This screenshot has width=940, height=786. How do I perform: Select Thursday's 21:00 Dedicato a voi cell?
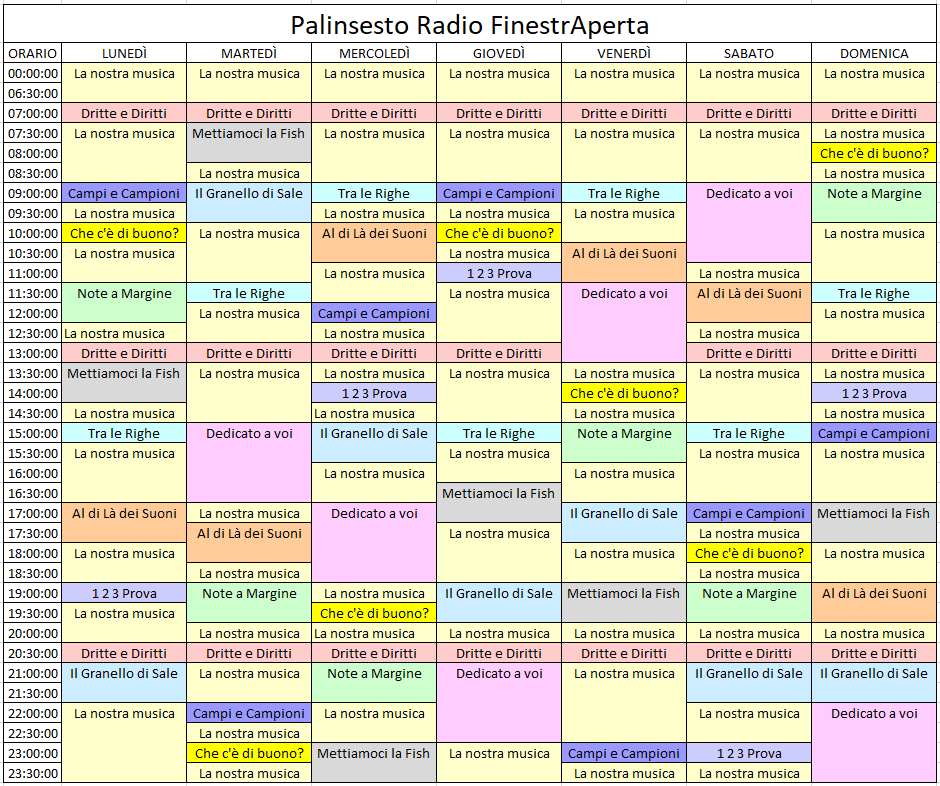(x=499, y=703)
